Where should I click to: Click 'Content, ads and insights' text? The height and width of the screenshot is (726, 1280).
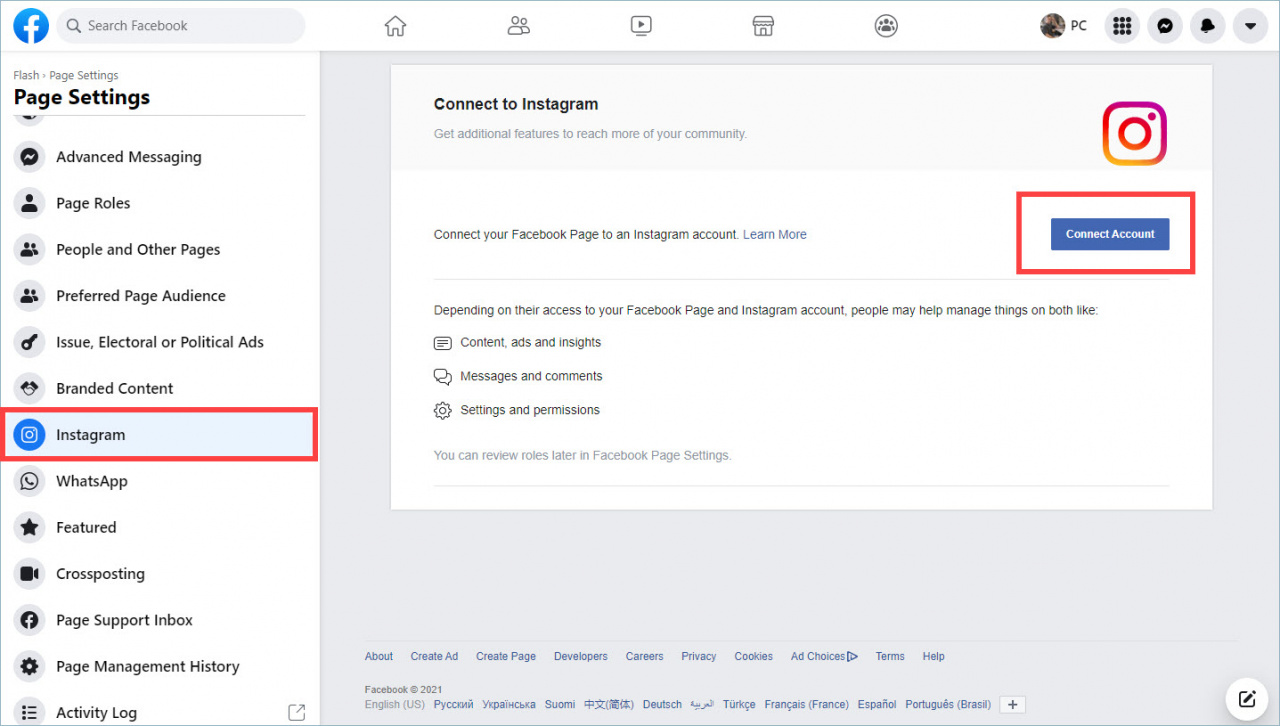coord(531,342)
